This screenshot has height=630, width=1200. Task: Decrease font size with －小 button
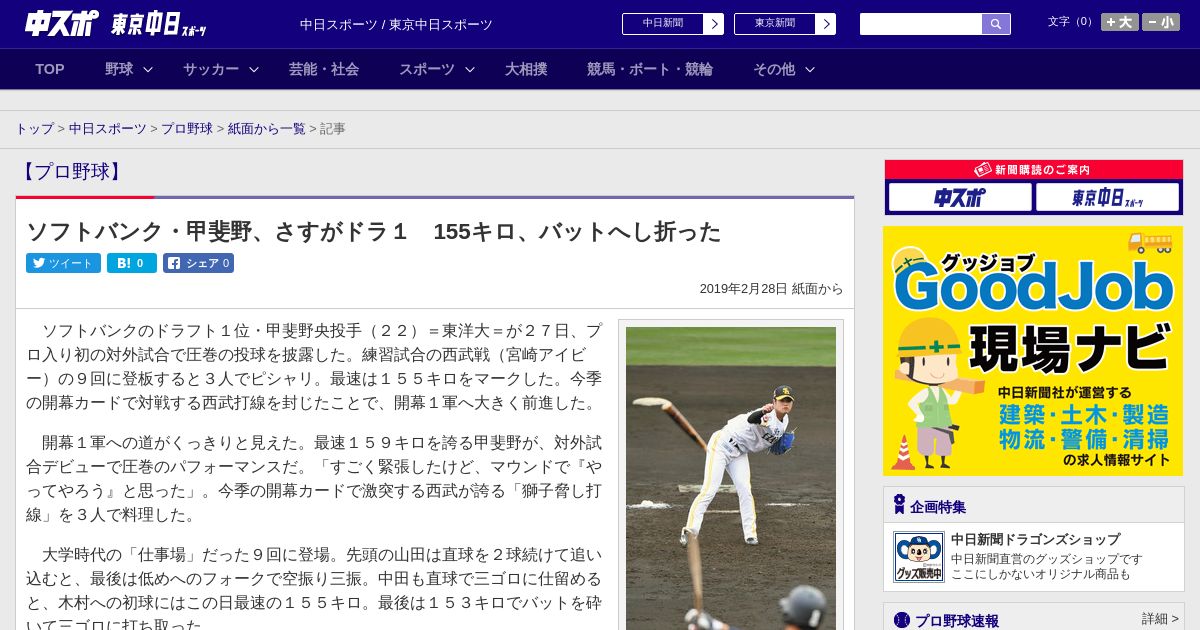(x=1161, y=22)
